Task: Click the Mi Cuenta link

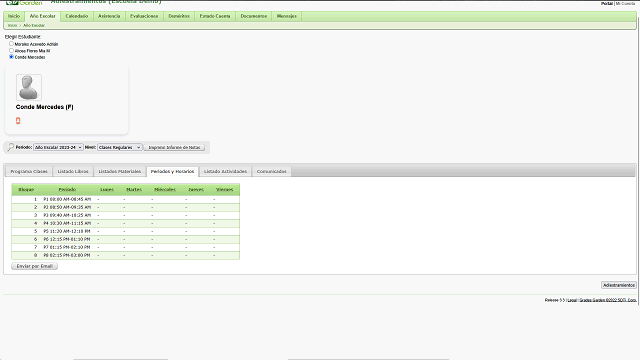Action: [625, 3]
